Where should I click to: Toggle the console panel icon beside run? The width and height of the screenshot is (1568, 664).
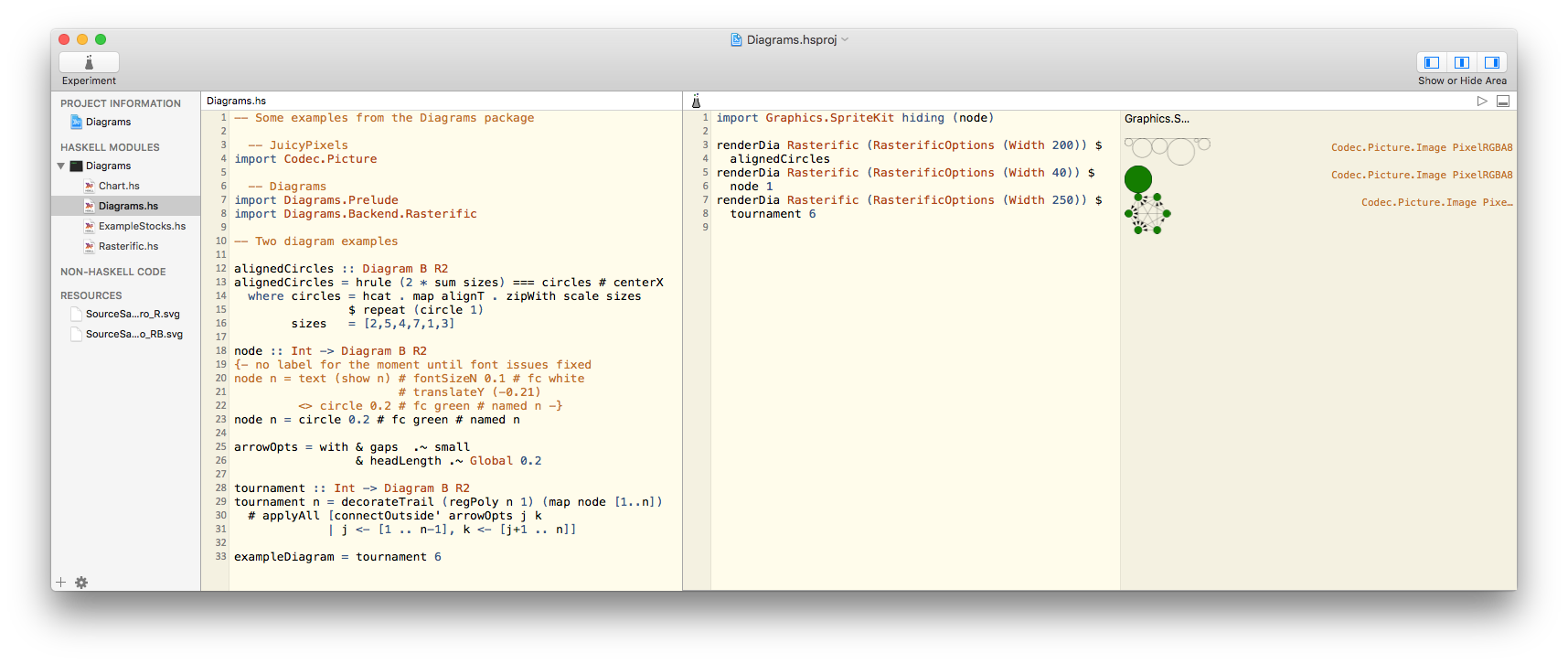point(1502,101)
